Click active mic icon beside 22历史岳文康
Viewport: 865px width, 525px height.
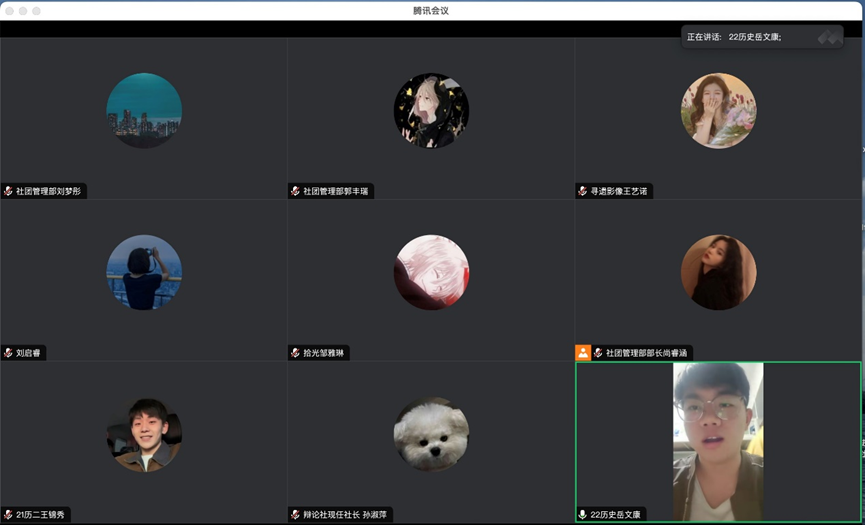(x=582, y=515)
